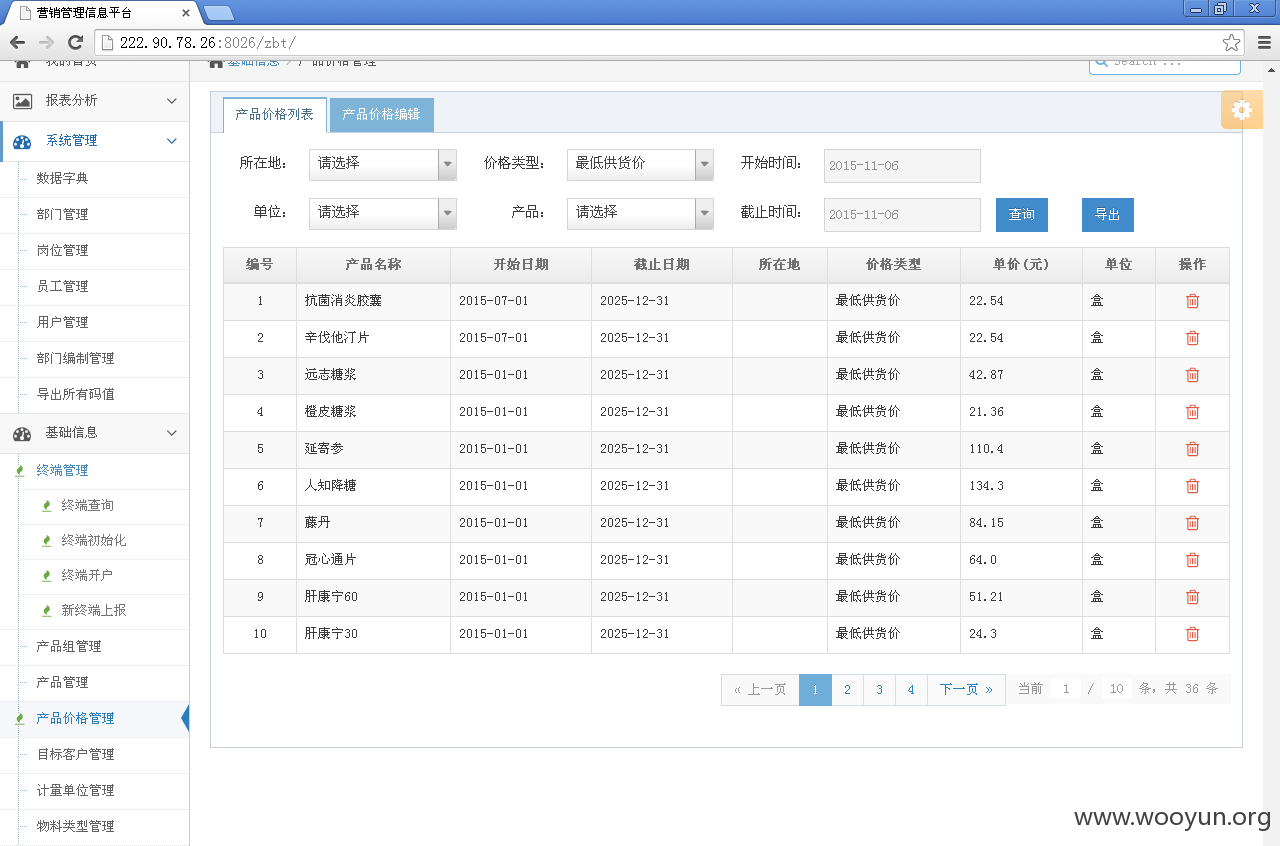Click 下一页 pagination button
Screen dimensions: 1280x846
[966, 690]
